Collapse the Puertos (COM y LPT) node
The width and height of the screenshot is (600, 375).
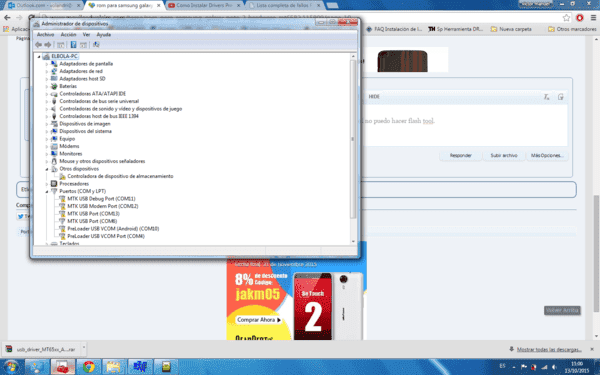click(47, 191)
